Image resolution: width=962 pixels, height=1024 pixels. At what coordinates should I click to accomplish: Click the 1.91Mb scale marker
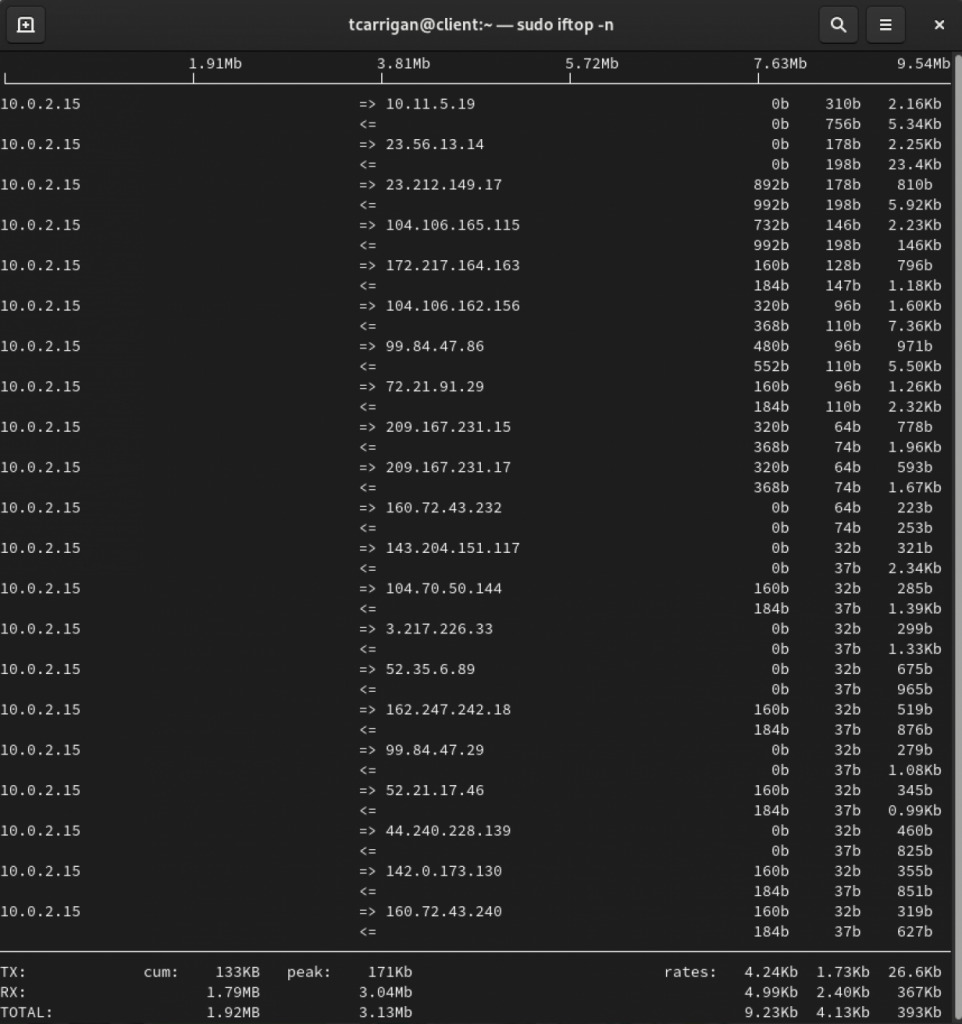[215, 64]
